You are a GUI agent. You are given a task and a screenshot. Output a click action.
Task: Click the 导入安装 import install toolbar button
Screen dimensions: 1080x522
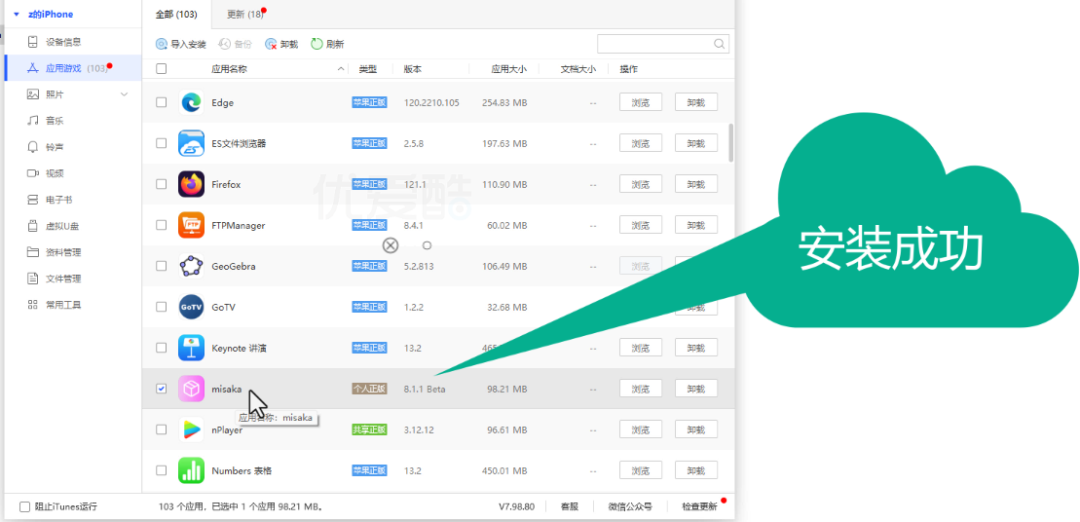click(x=181, y=44)
